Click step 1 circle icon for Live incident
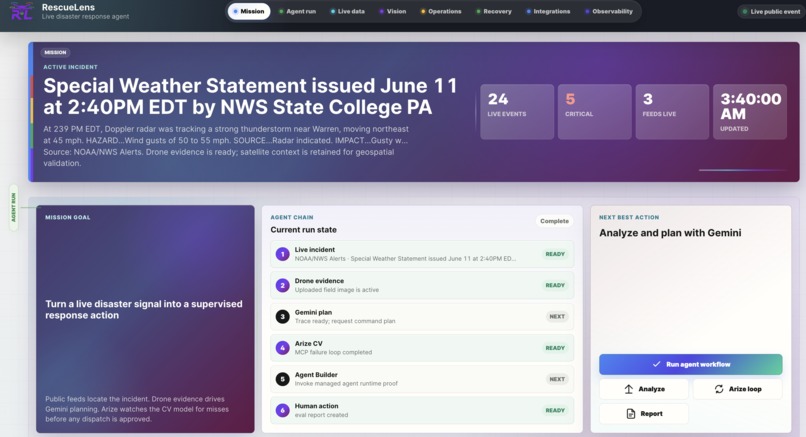The width and height of the screenshot is (806, 437). 282,254
